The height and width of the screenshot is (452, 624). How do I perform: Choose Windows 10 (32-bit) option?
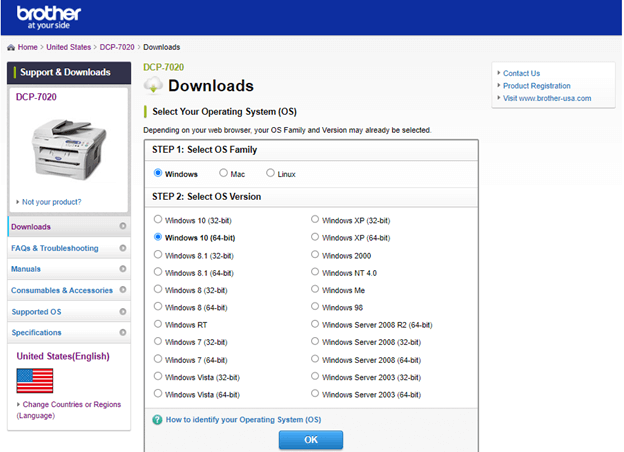click(x=158, y=219)
